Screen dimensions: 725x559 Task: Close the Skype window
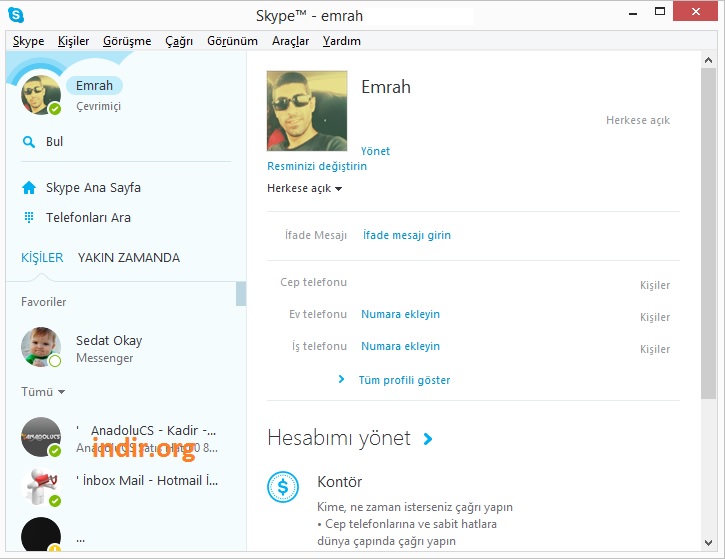tap(696, 12)
